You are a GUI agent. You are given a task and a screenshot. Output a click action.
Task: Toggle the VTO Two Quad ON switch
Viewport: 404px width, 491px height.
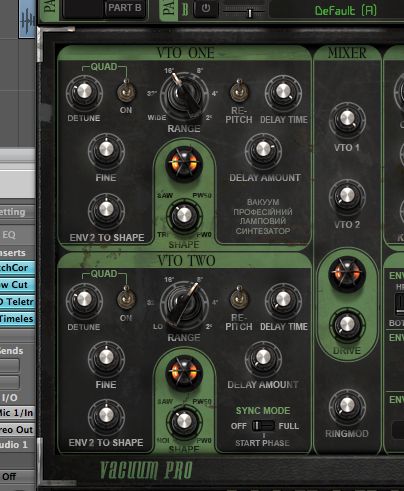click(x=126, y=298)
